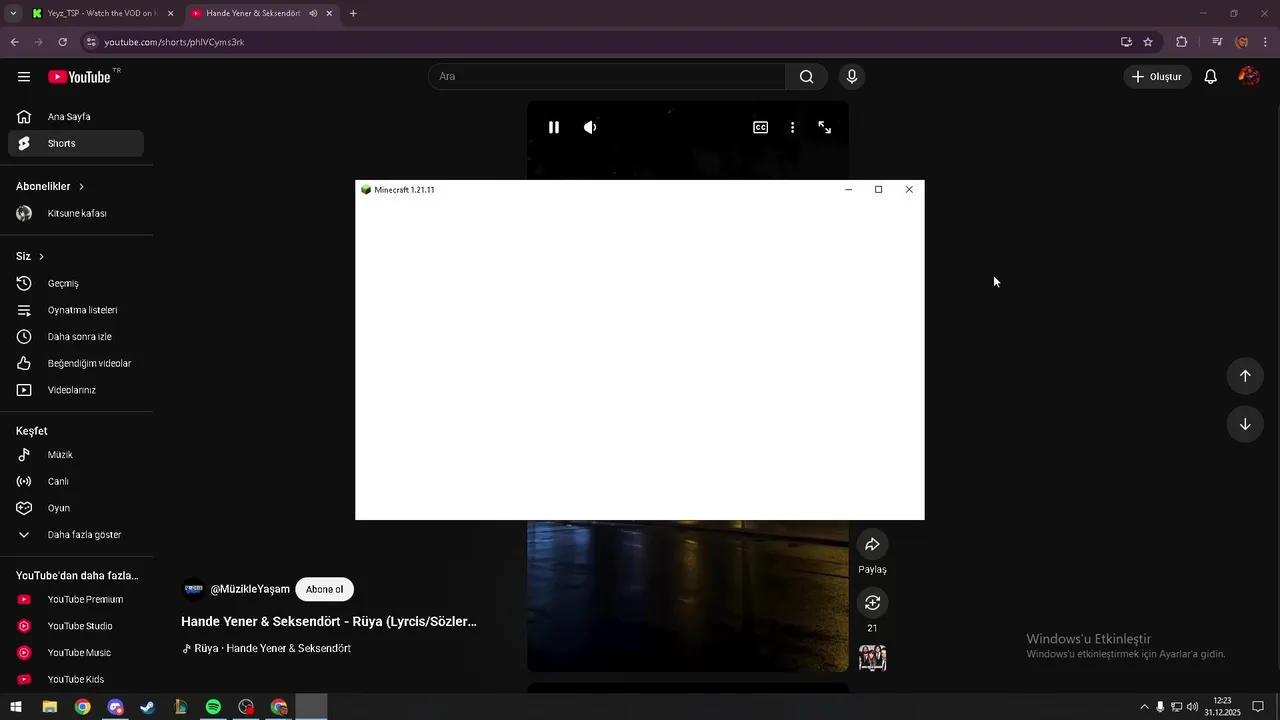This screenshot has height=720, width=1280.
Task: Reload the page in the browser
Action: (x=62, y=42)
